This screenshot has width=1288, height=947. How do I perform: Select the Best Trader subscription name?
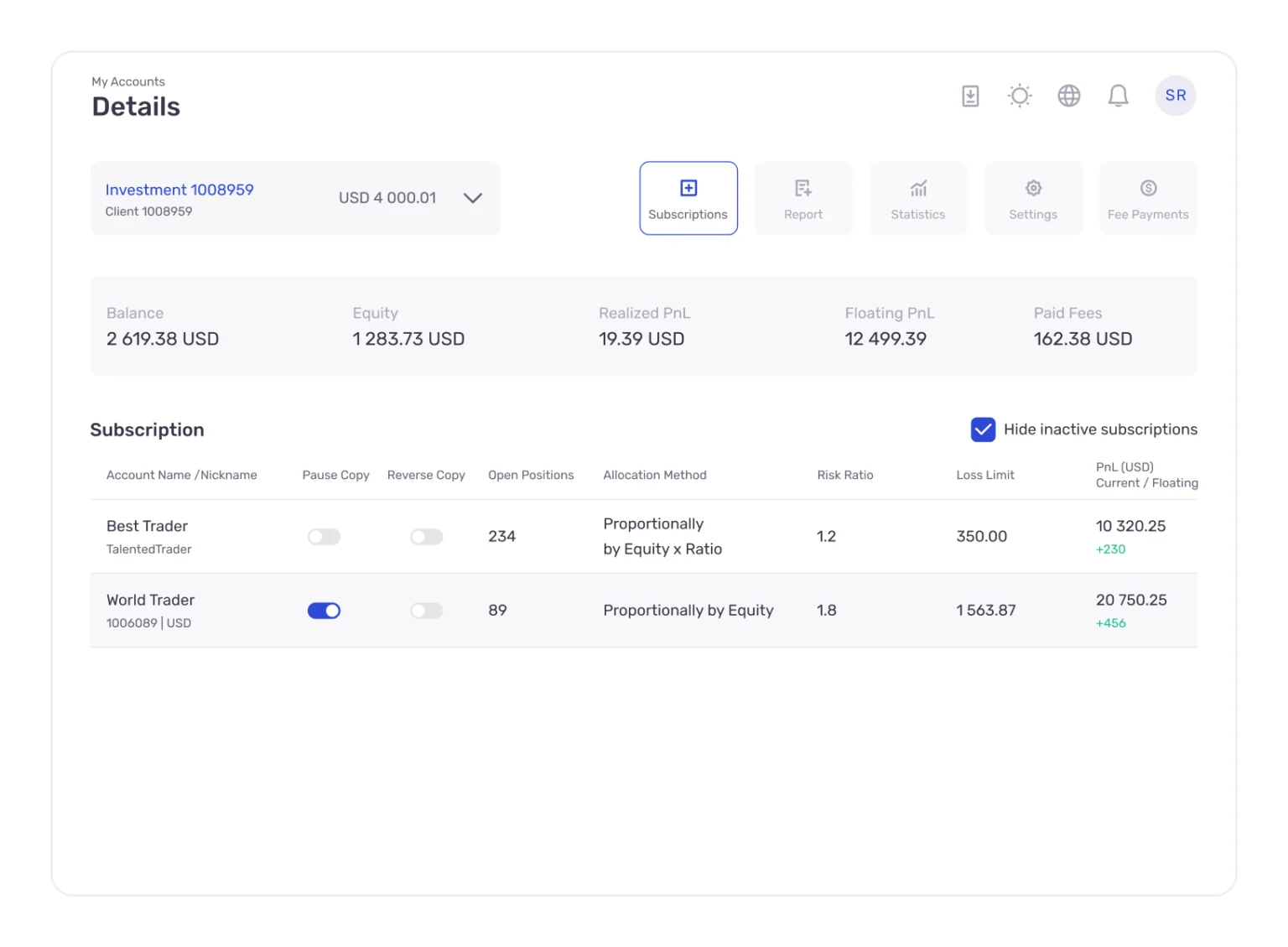point(147,526)
